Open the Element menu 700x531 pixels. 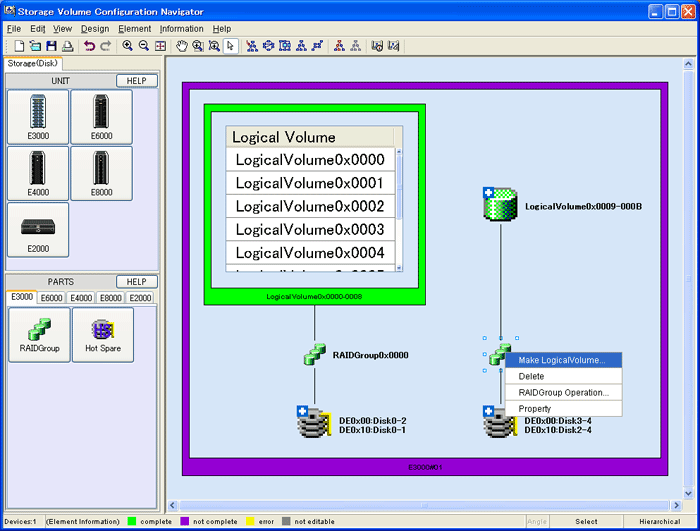(134, 29)
